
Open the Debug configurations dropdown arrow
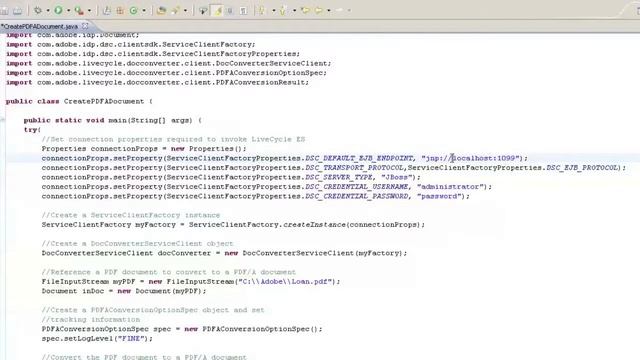pyautogui.click(x=48, y=11)
